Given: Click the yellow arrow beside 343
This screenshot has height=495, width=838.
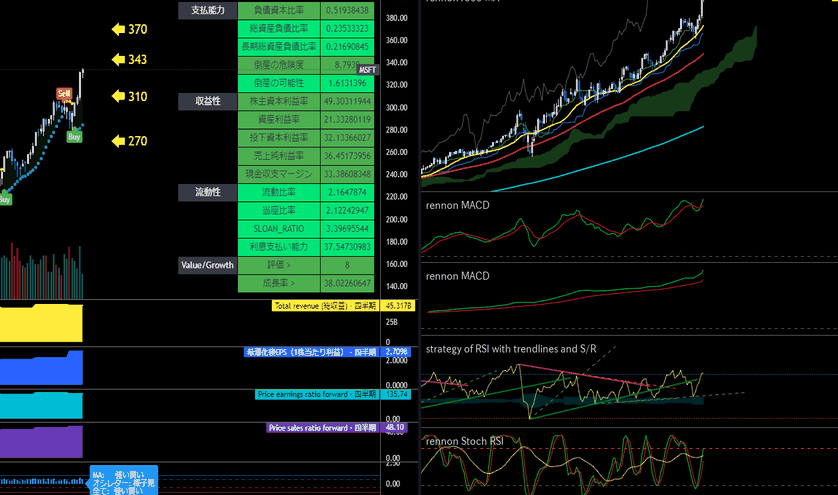Looking at the screenshot, I should [x=117, y=60].
